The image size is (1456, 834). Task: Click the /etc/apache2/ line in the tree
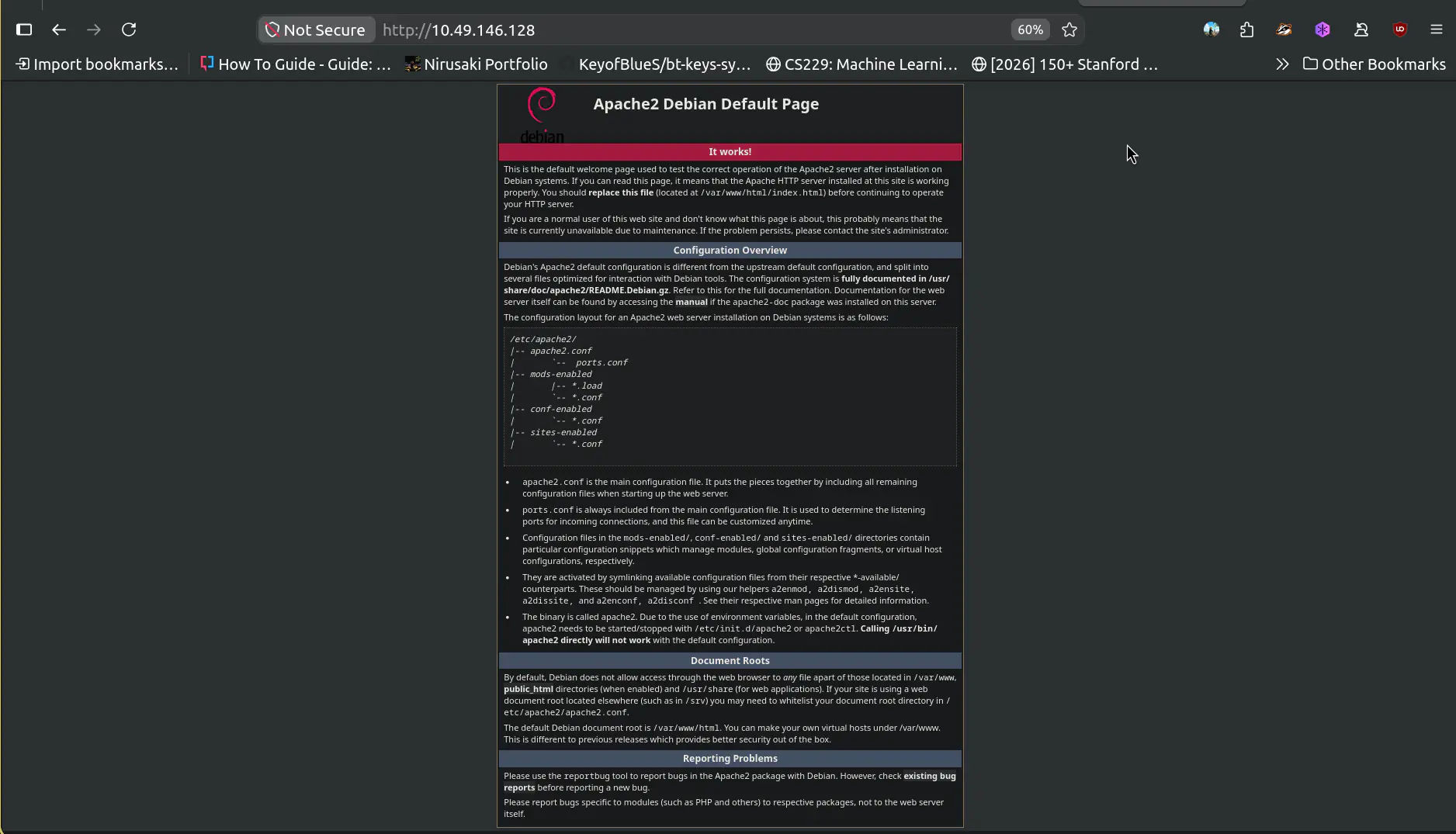click(543, 339)
